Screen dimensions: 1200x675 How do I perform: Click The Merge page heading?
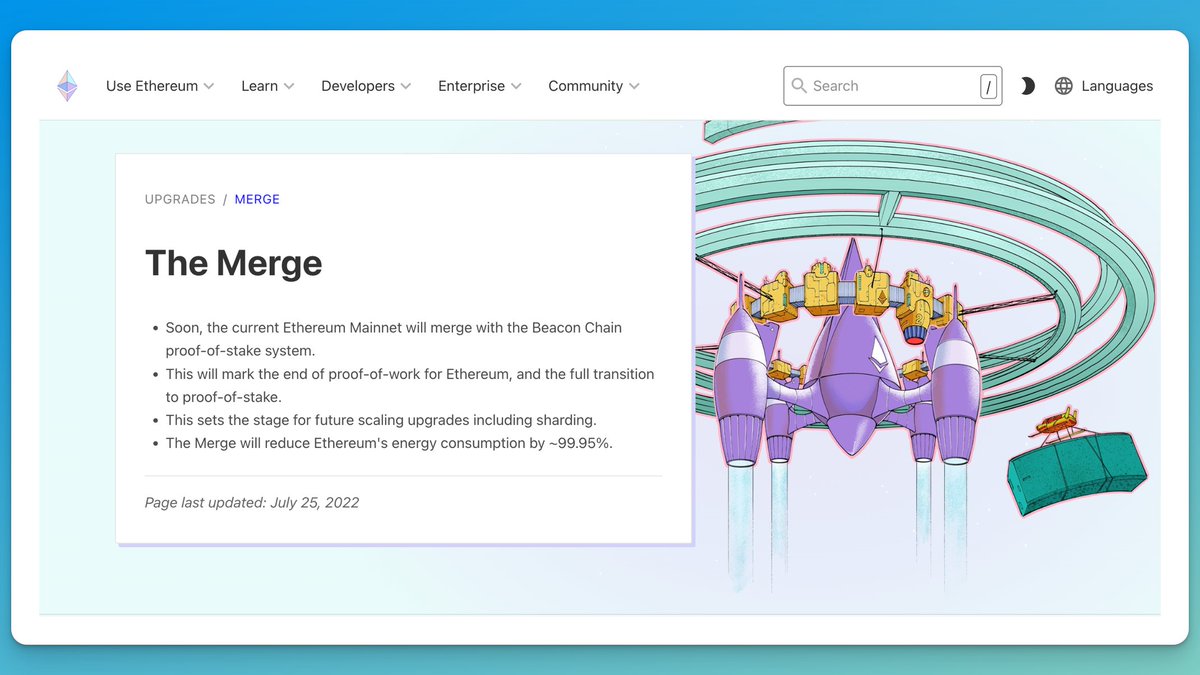pyautogui.click(x=234, y=263)
